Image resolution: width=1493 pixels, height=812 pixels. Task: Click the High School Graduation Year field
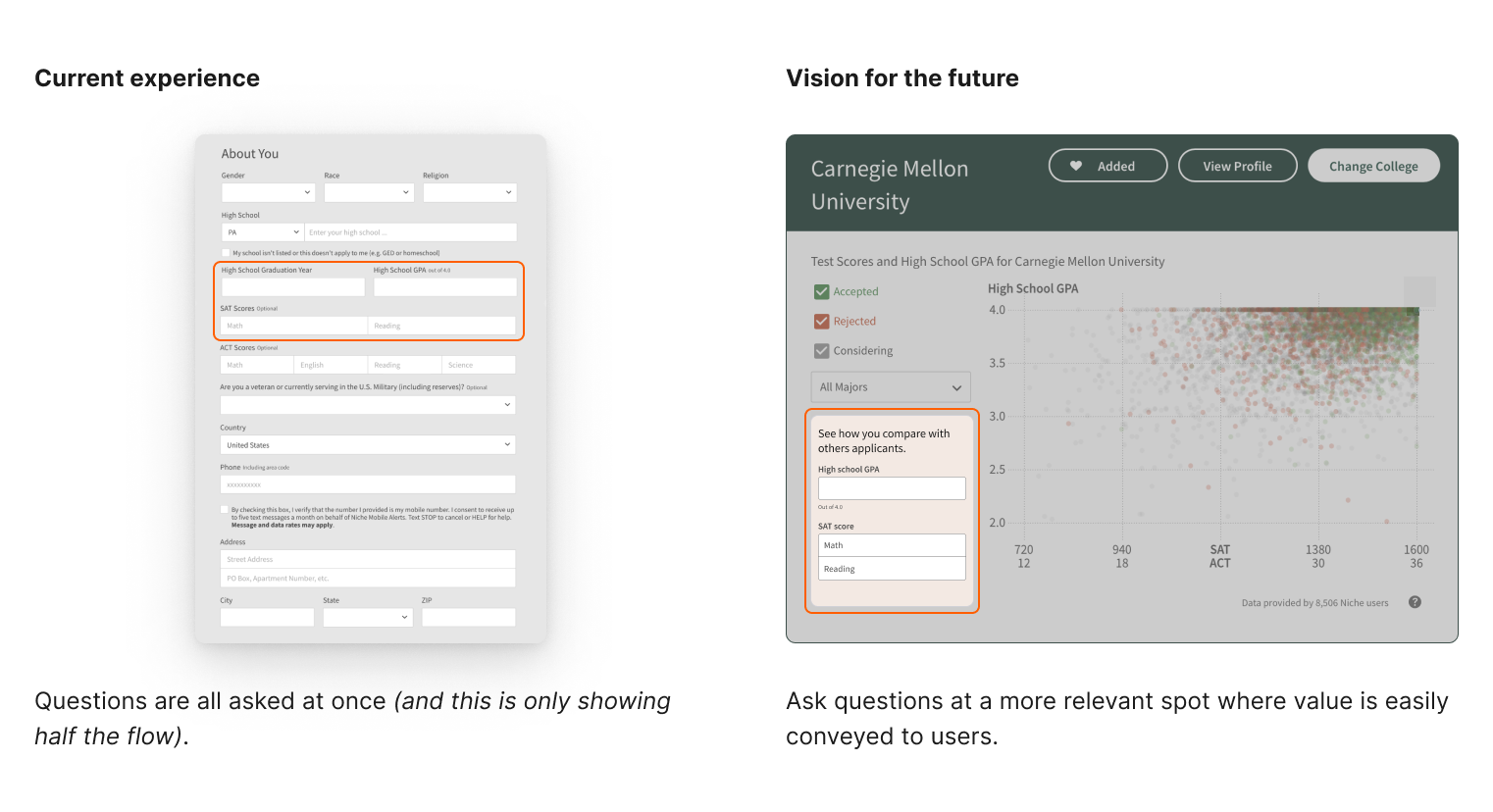[293, 286]
